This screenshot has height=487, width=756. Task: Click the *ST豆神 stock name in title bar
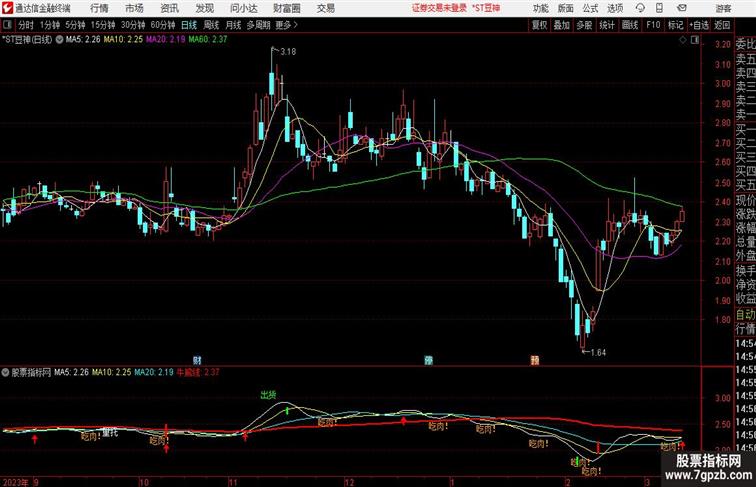click(x=486, y=8)
